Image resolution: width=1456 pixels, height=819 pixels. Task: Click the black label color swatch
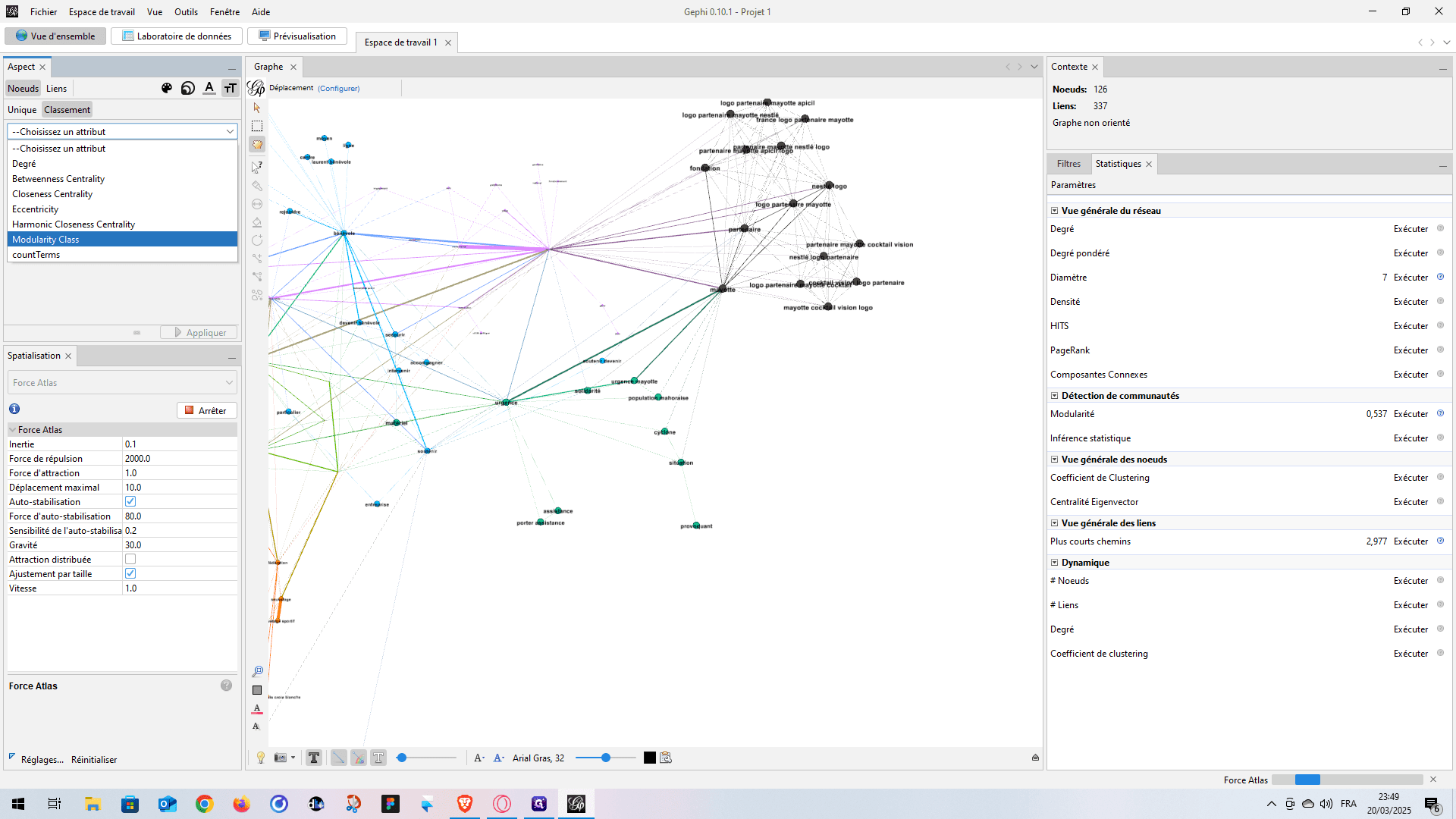650,758
